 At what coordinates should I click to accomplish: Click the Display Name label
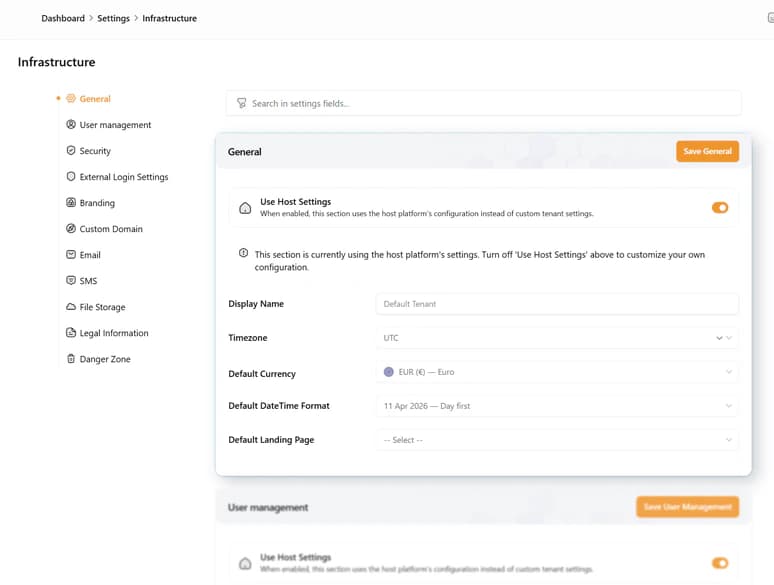256,304
